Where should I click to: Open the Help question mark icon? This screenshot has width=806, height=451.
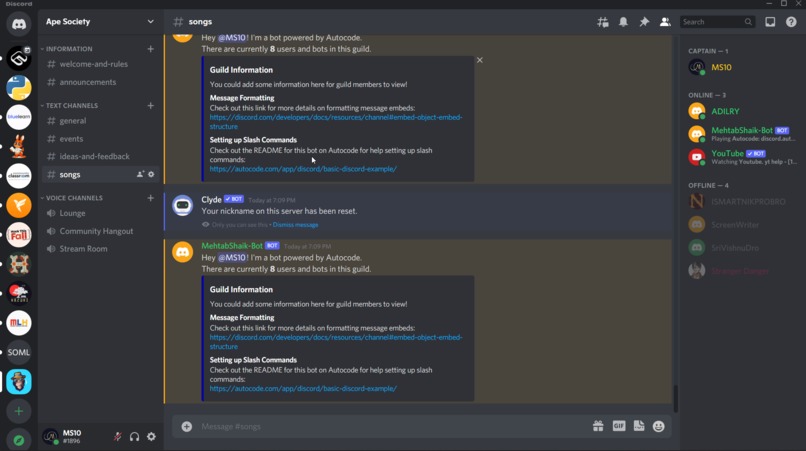pos(791,22)
